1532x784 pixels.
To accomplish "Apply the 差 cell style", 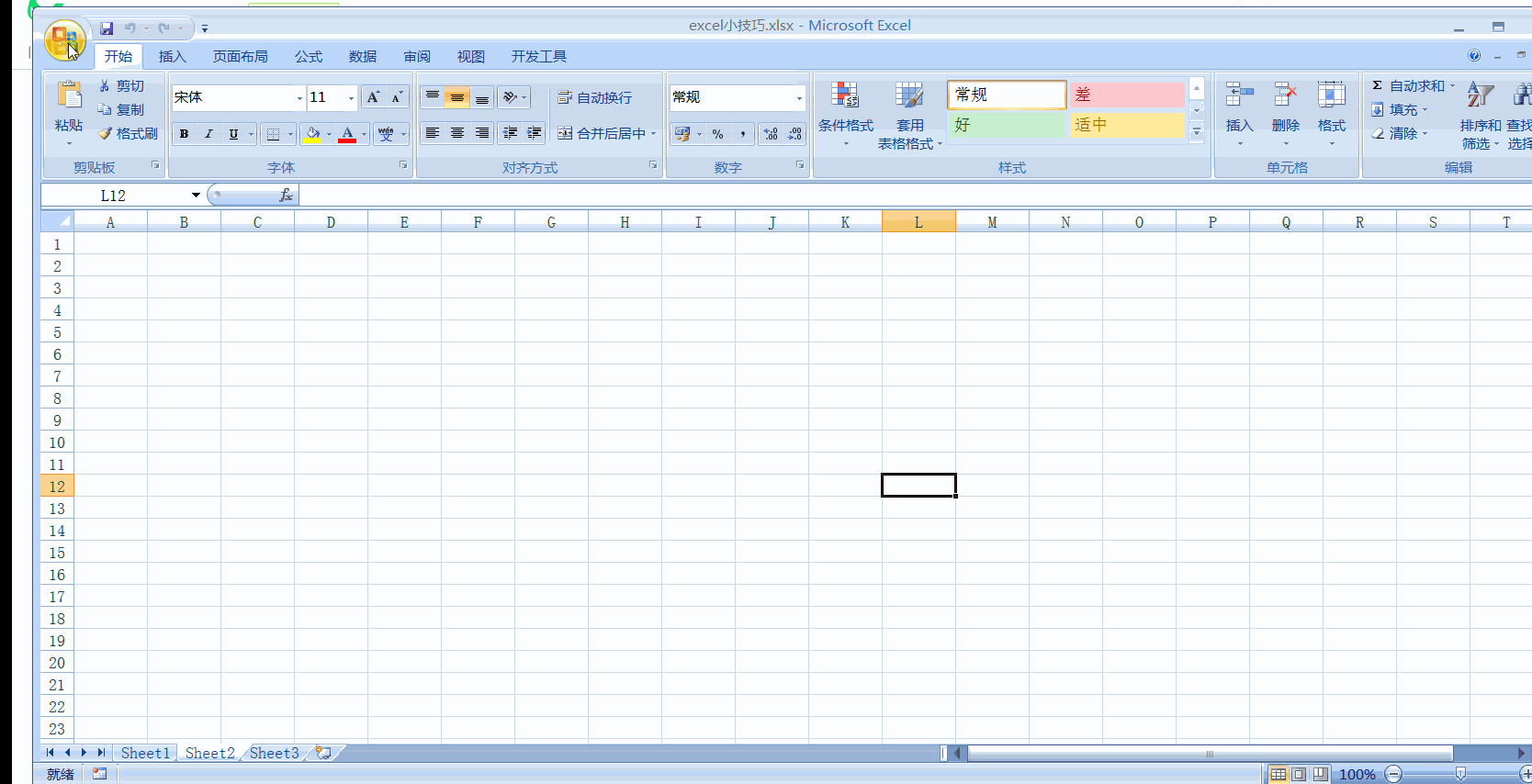I will (1127, 95).
